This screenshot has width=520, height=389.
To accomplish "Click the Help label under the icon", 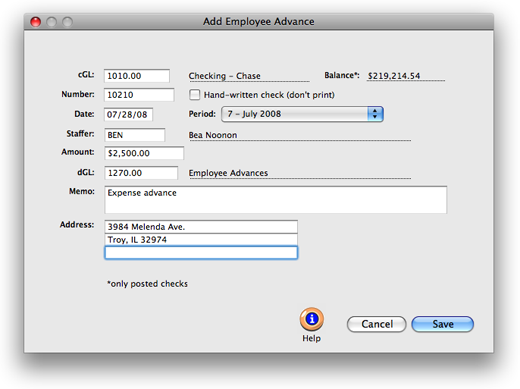I will coord(311,338).
